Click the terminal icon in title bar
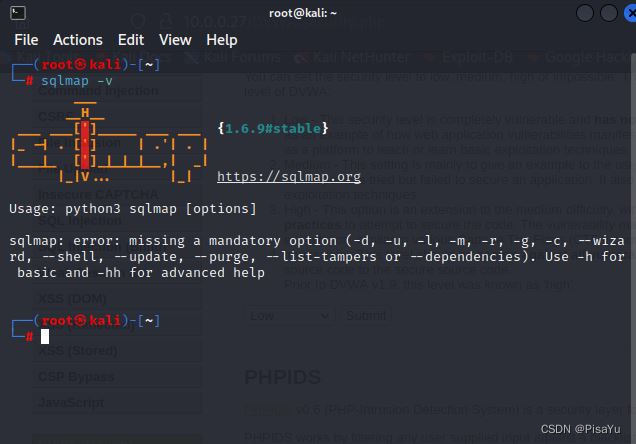The height and width of the screenshot is (444, 636). (x=18, y=13)
